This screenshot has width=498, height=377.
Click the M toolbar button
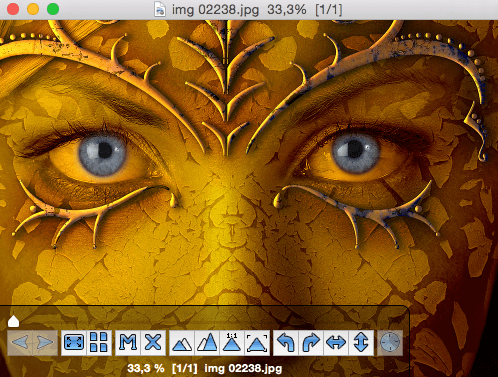pos(128,342)
